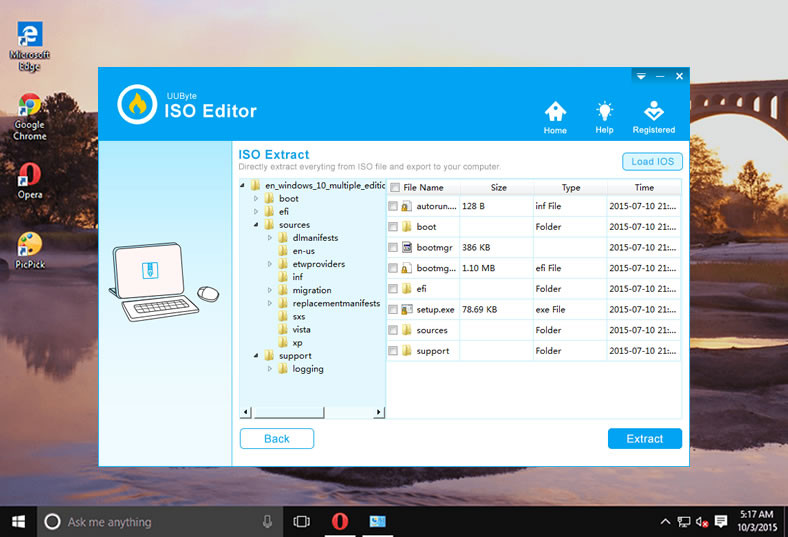Open Task View in the taskbar
Viewport: 788px width, 537px height.
click(301, 521)
